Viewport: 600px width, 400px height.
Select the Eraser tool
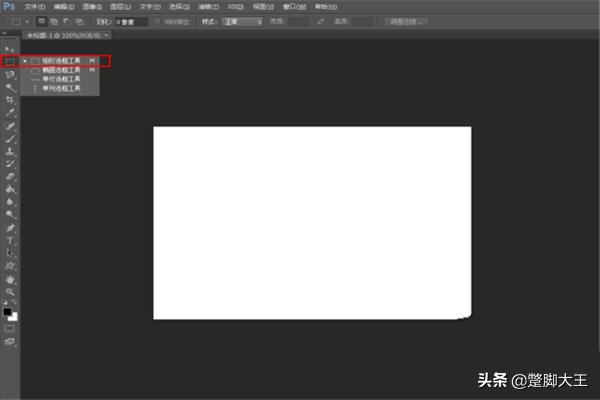pos(10,176)
